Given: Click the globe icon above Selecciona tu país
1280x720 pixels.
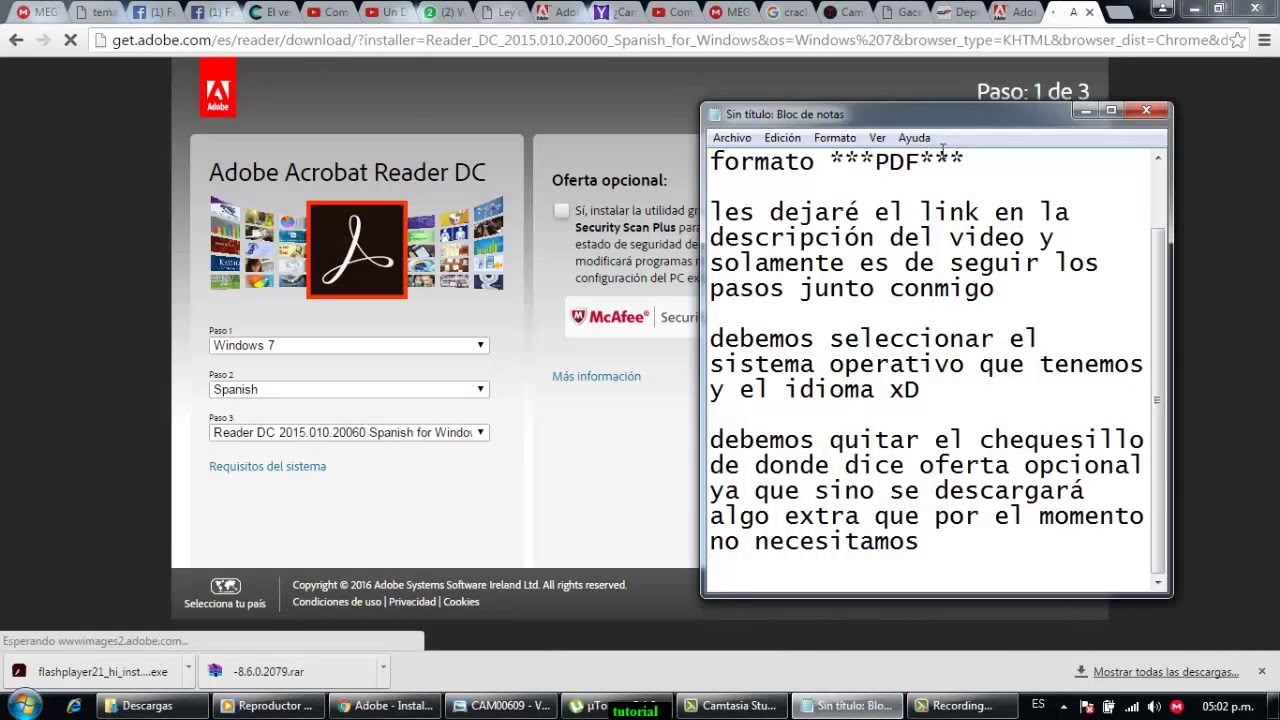Looking at the screenshot, I should (225, 586).
